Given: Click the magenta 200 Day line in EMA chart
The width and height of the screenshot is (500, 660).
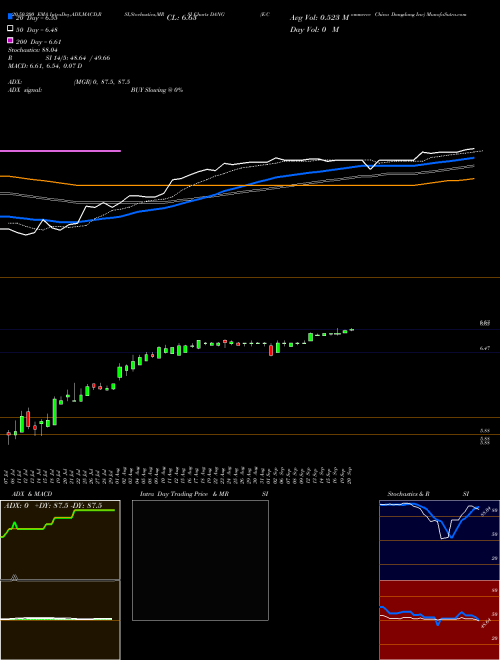Looking at the screenshot, I should point(60,151).
